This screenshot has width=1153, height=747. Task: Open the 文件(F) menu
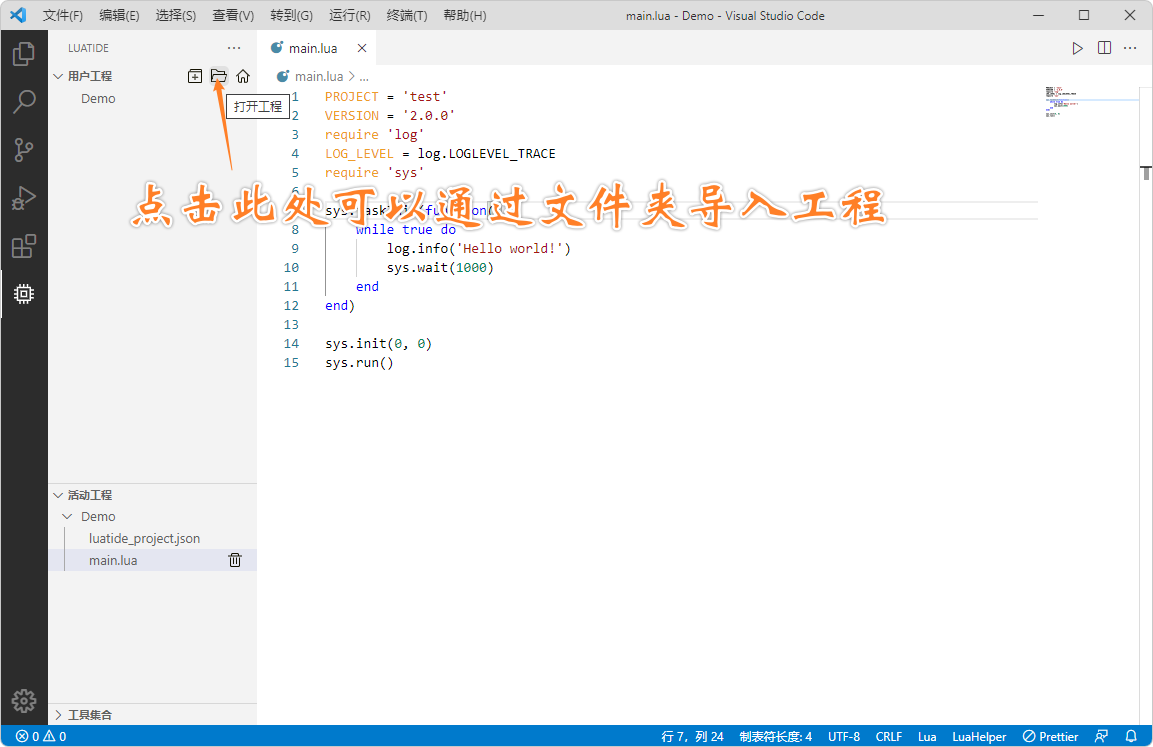click(63, 15)
